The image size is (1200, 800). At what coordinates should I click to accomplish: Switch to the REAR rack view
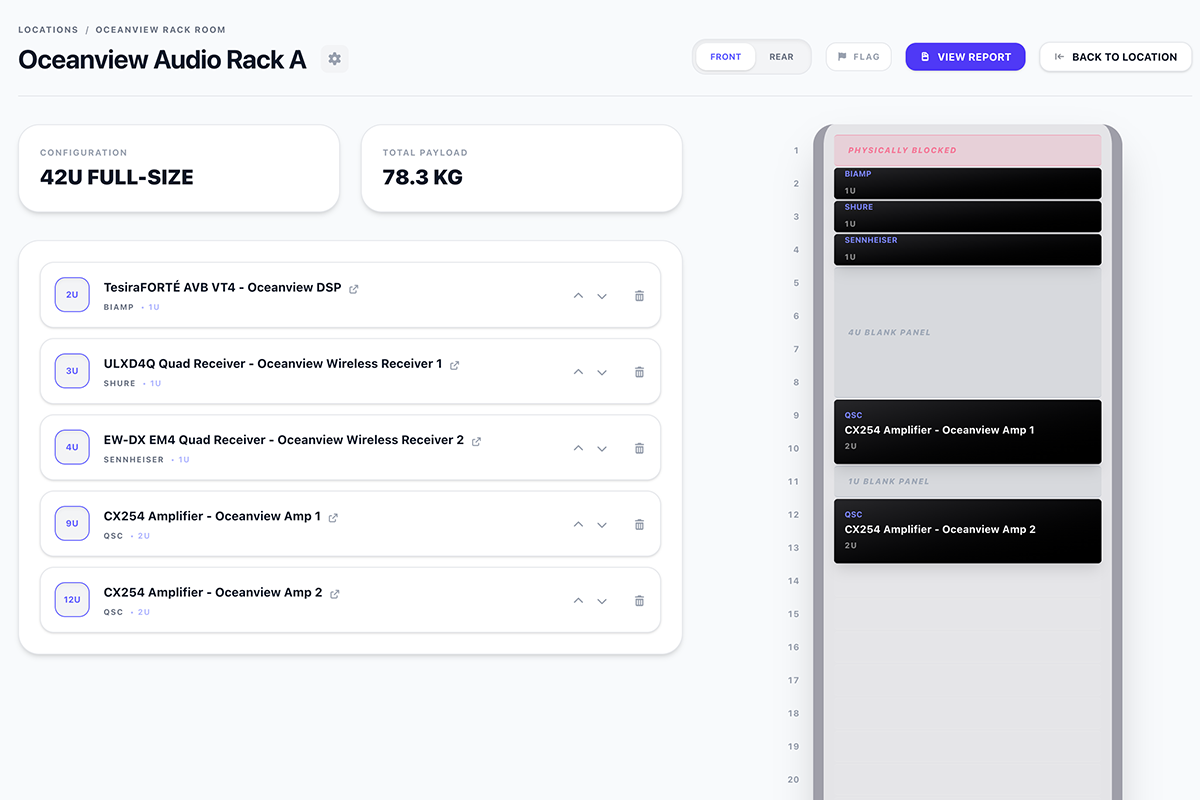[781, 57]
